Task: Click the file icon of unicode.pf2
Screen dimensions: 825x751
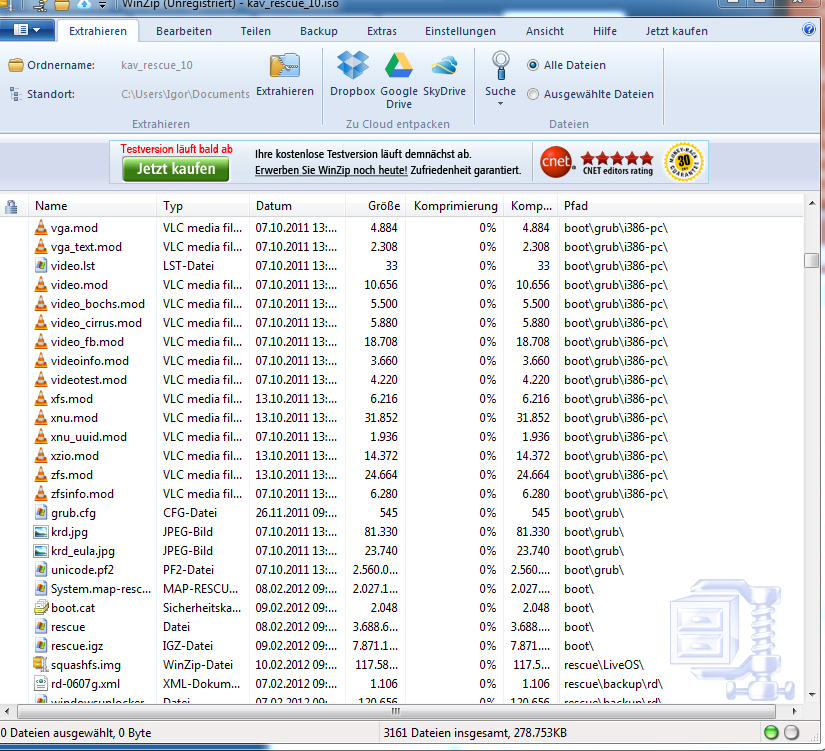Action: 41,569
